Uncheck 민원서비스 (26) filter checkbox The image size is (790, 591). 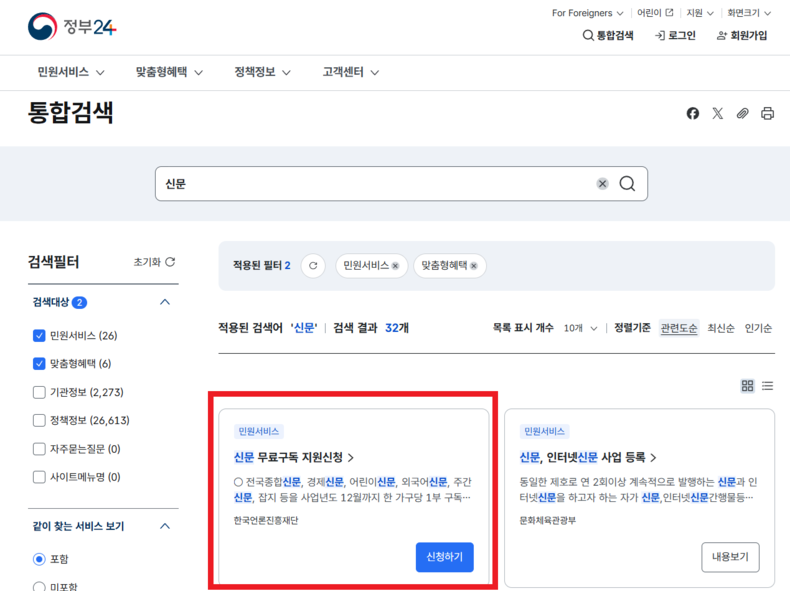click(39, 336)
